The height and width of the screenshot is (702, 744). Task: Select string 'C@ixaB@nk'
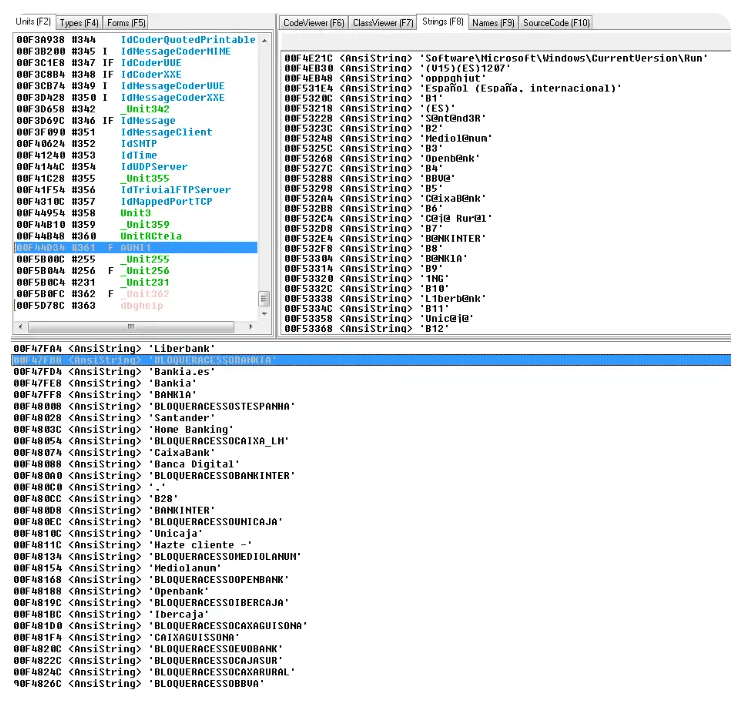(x=453, y=198)
